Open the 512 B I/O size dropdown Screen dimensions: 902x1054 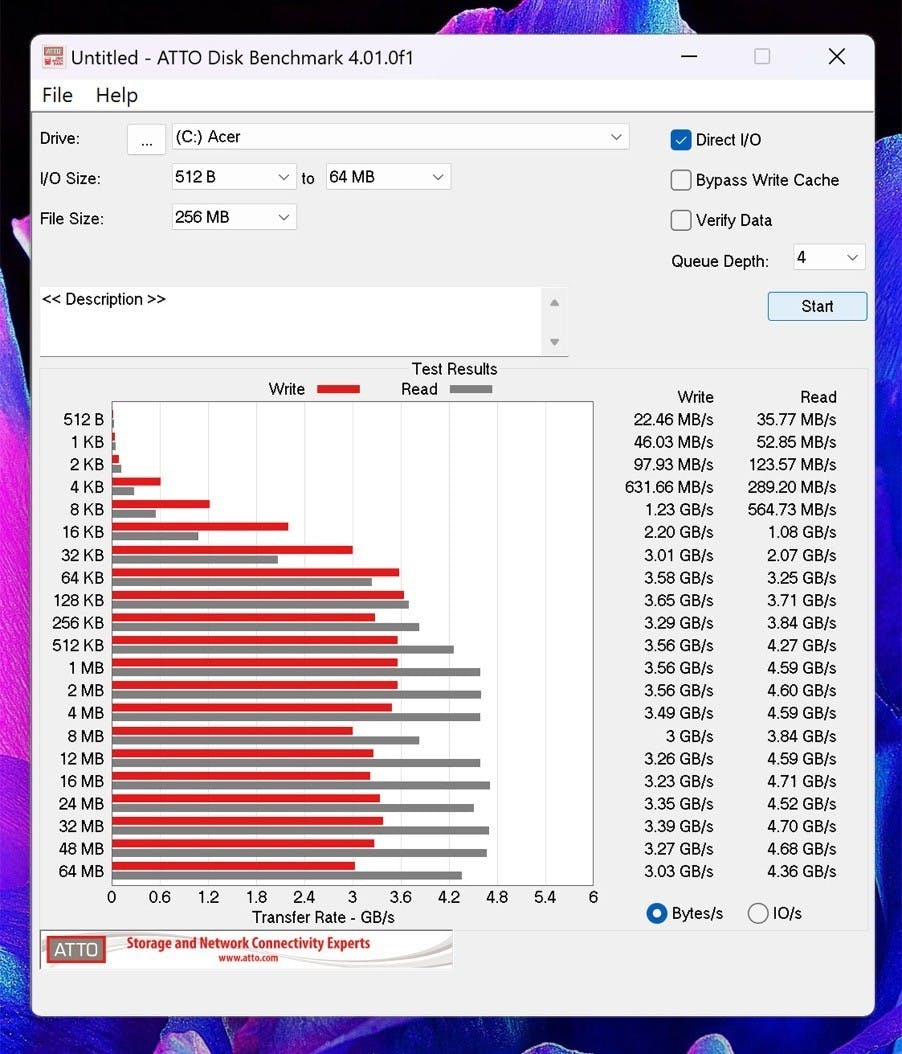(x=234, y=177)
